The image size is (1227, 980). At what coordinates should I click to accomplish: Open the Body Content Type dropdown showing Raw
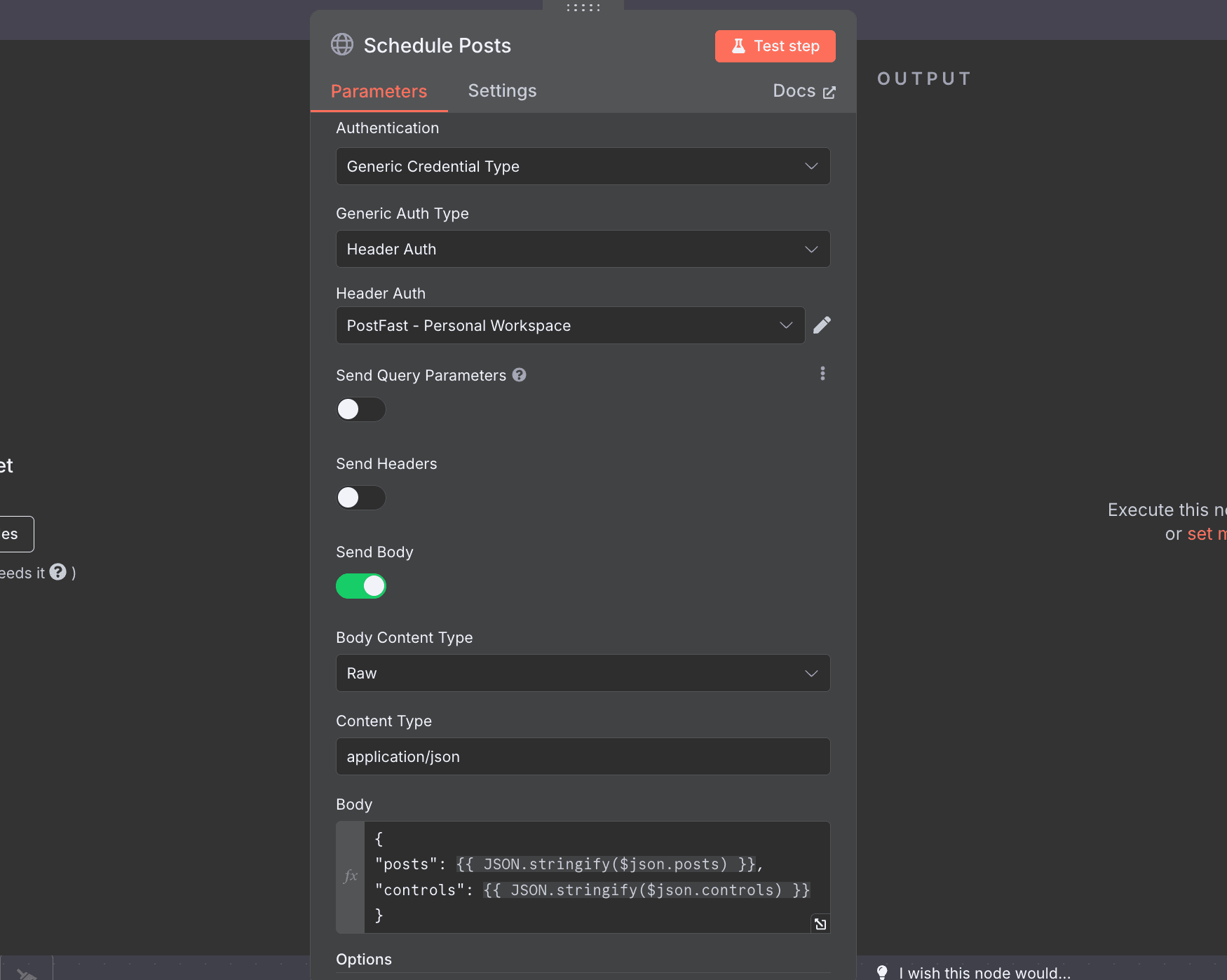tap(583, 673)
